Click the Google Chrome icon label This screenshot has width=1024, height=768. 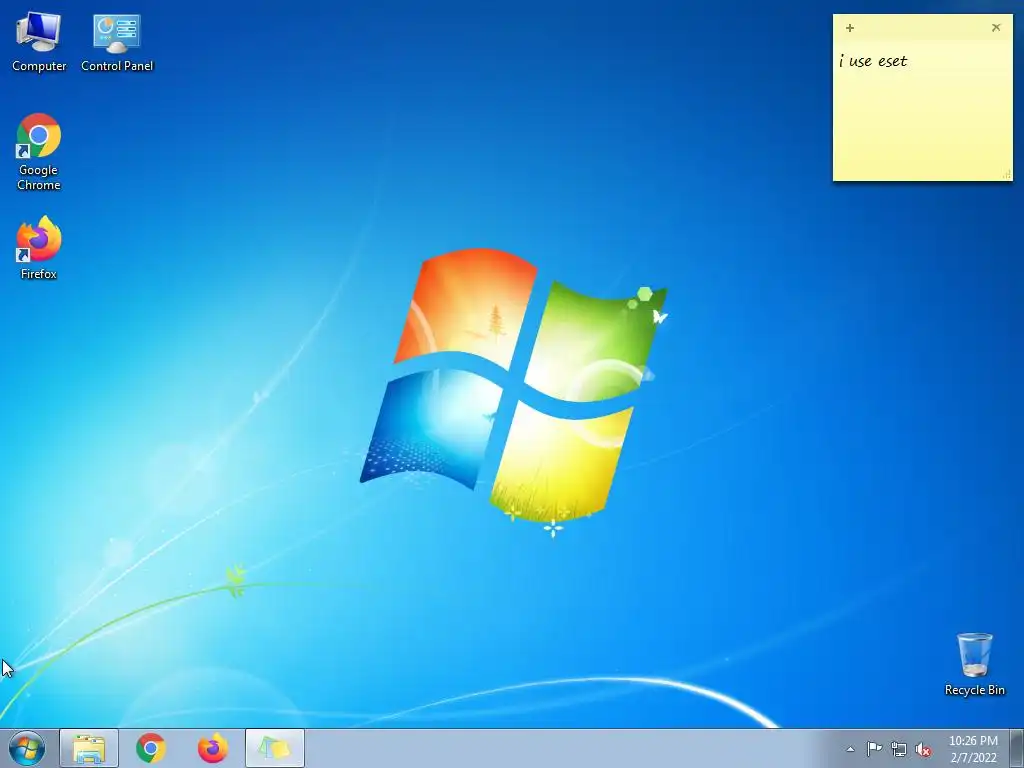(x=39, y=177)
